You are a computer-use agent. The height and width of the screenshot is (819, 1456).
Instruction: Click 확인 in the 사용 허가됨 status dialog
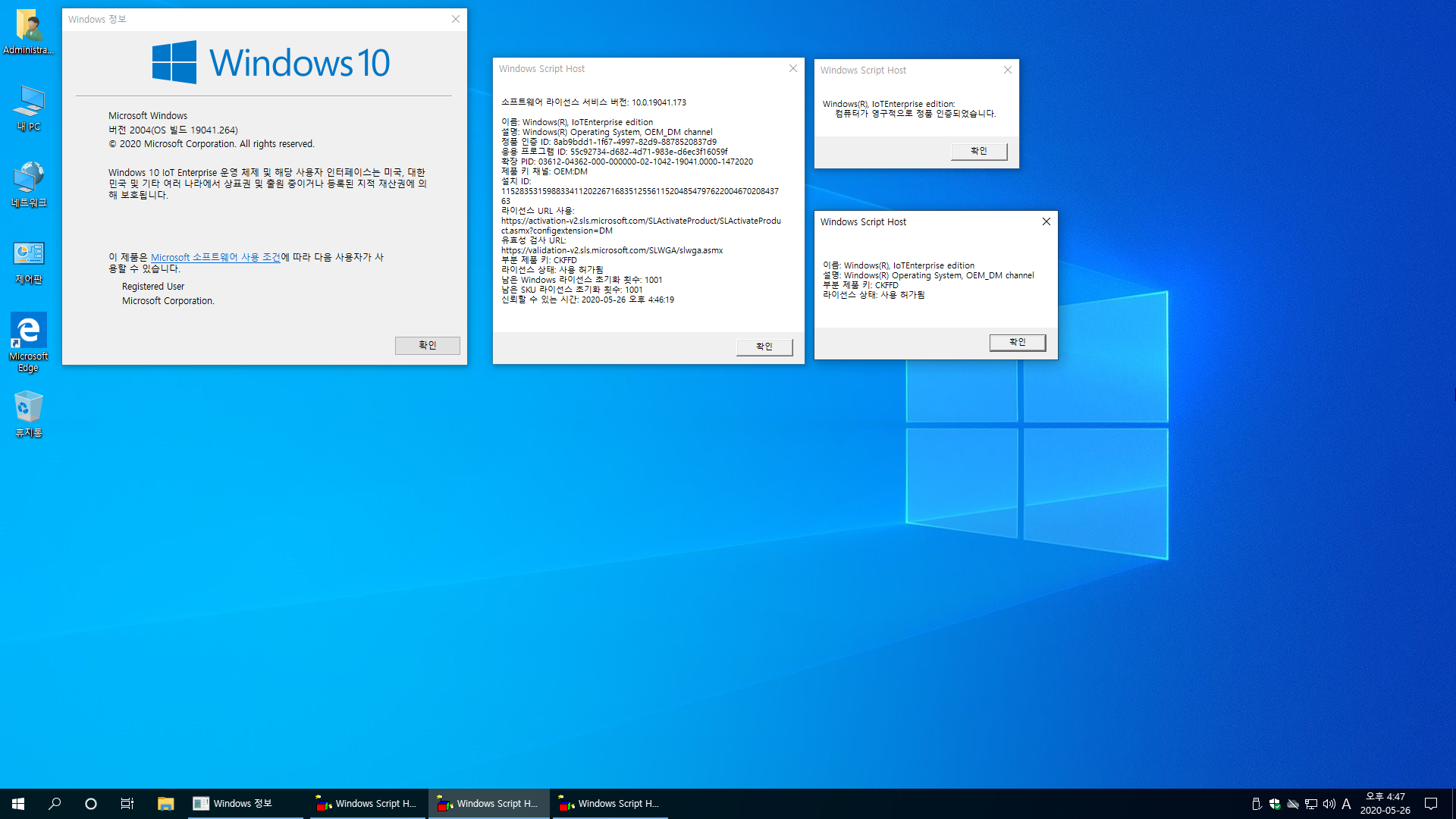pos(1018,343)
